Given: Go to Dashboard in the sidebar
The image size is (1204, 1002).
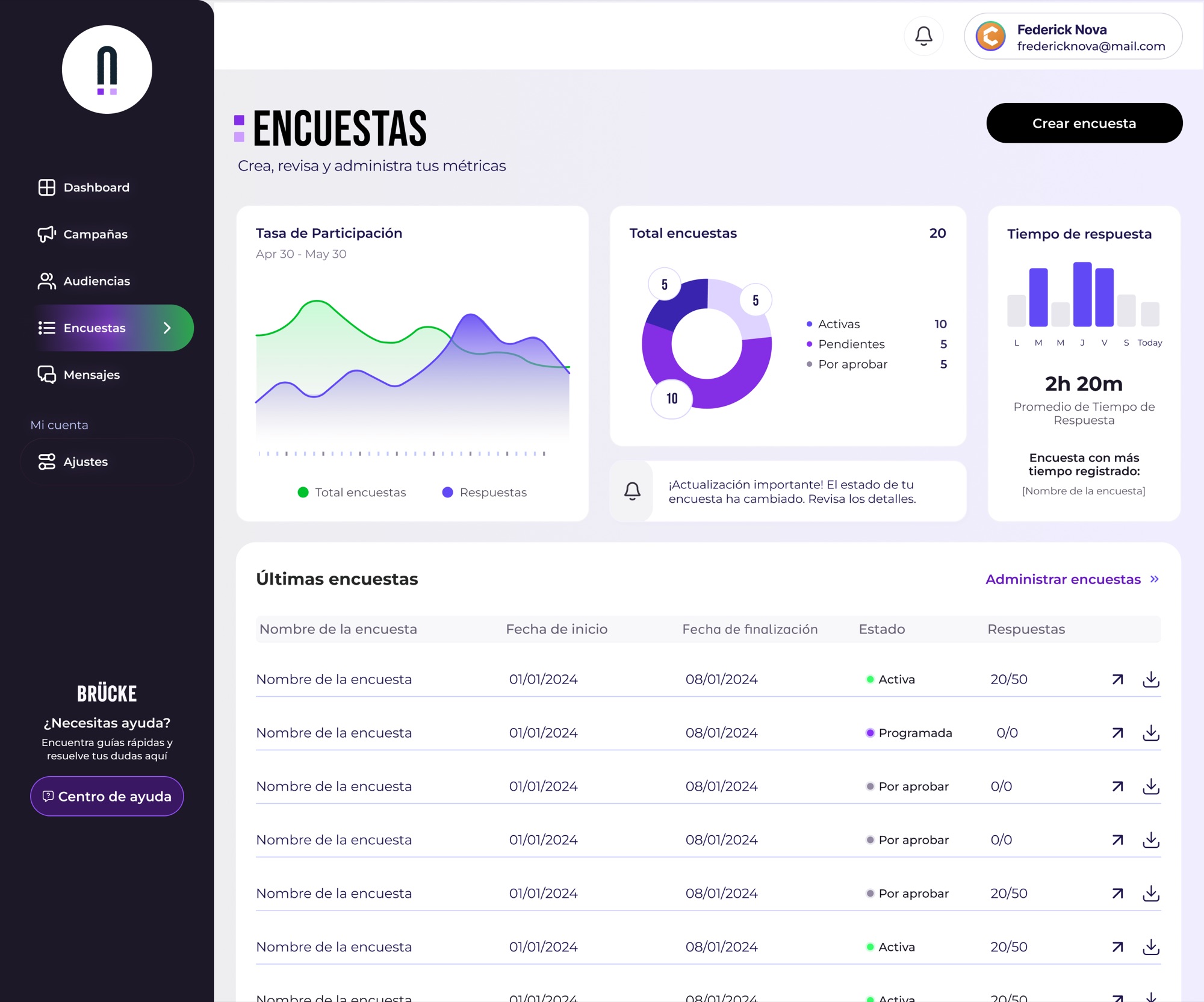Looking at the screenshot, I should (x=84, y=187).
